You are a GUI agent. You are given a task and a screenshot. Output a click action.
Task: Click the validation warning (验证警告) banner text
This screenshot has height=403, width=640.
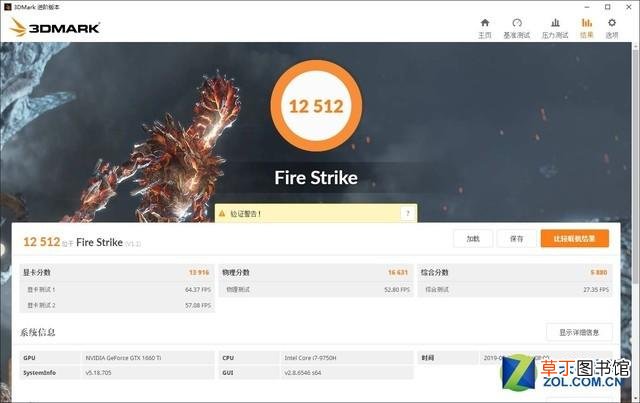click(245, 214)
